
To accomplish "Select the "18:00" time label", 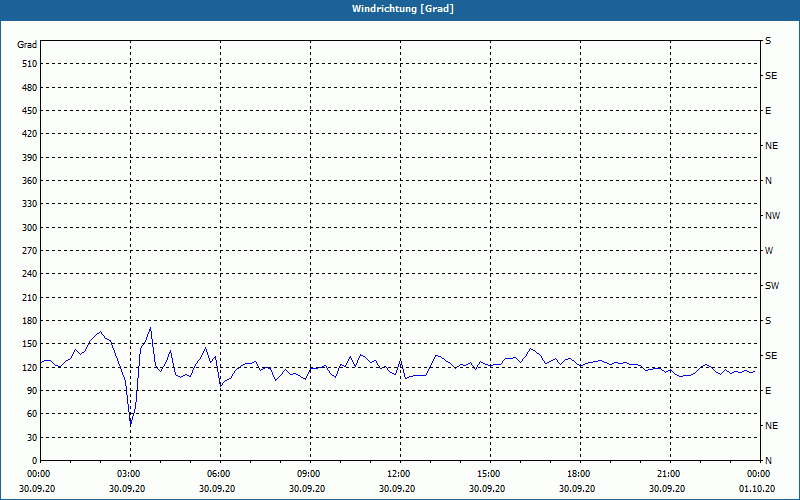I will (578, 474).
